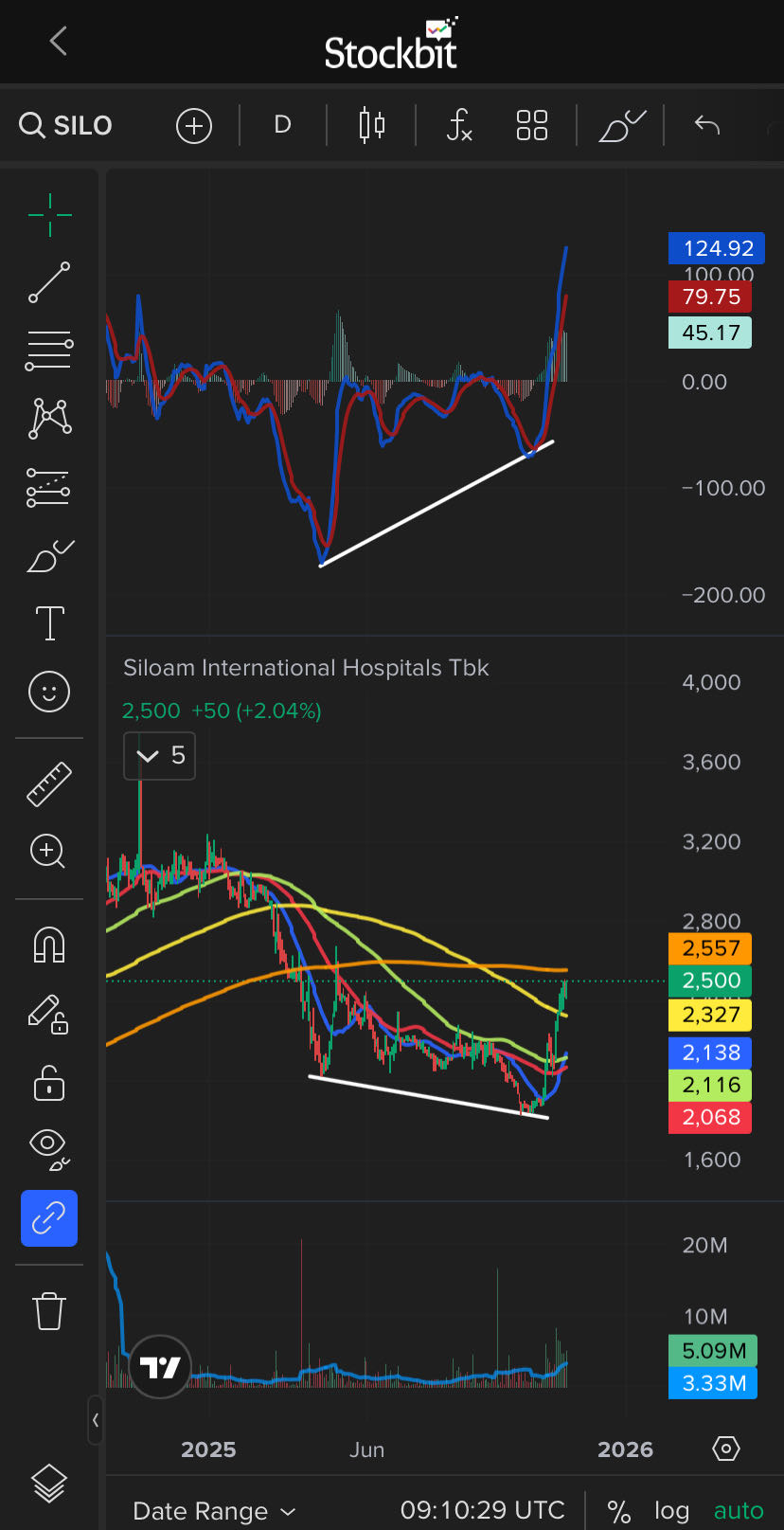Undo the last action
The width and height of the screenshot is (784, 1530).
(706, 125)
